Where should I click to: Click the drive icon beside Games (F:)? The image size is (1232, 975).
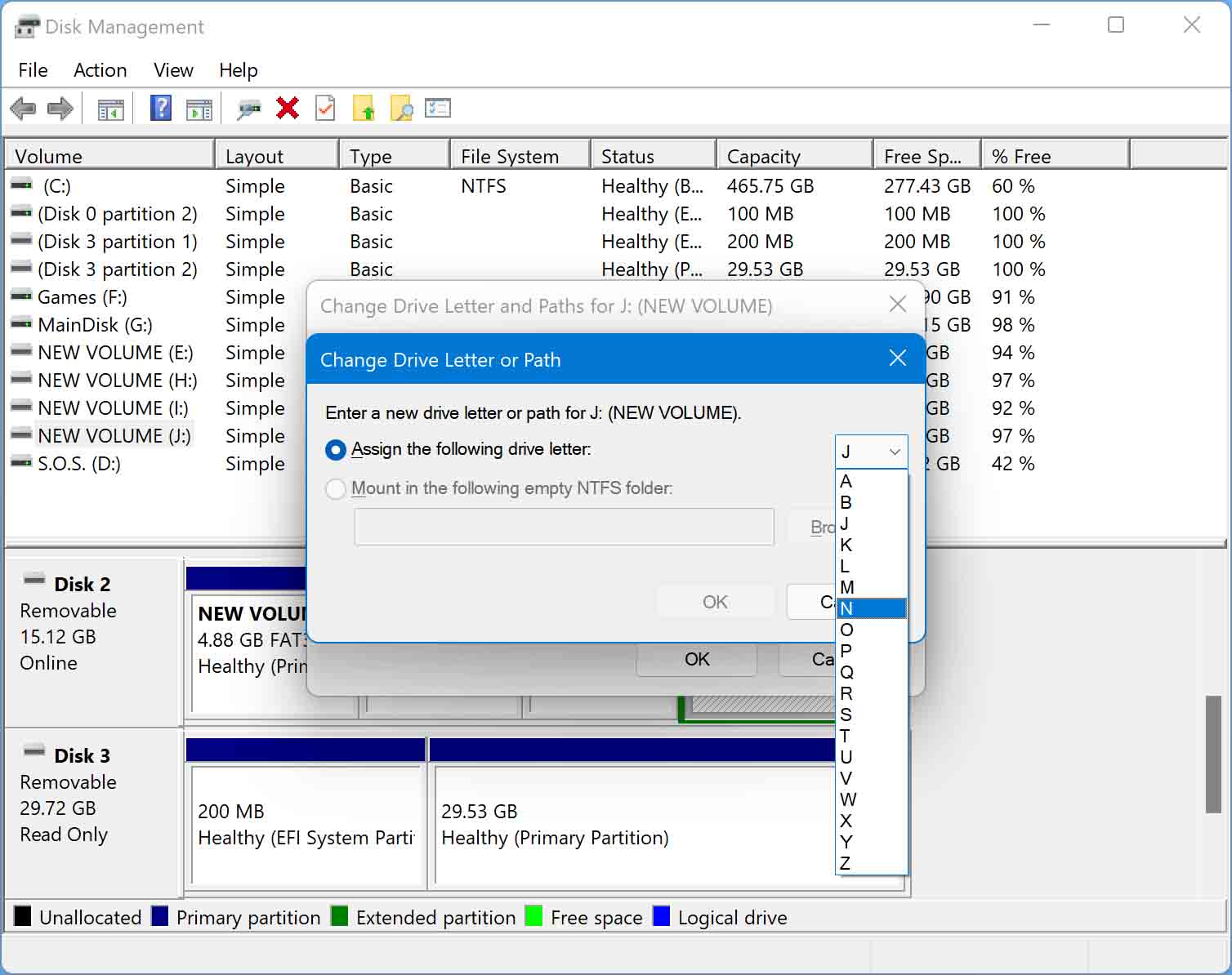[x=22, y=296]
